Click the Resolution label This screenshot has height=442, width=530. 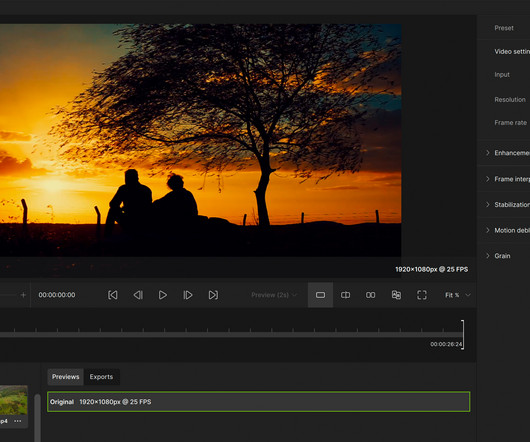(510, 100)
